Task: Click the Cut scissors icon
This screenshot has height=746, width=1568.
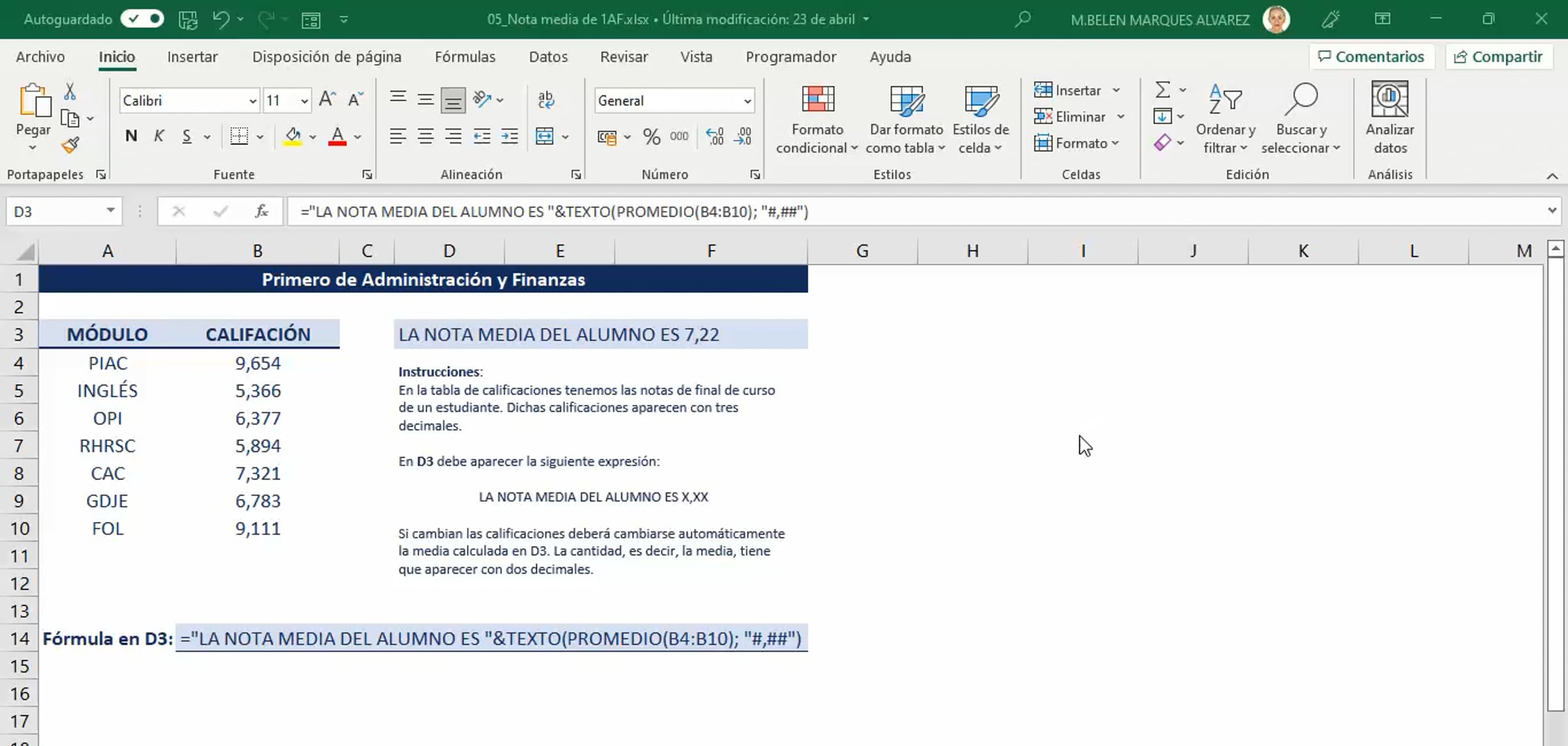Action: 70,92
